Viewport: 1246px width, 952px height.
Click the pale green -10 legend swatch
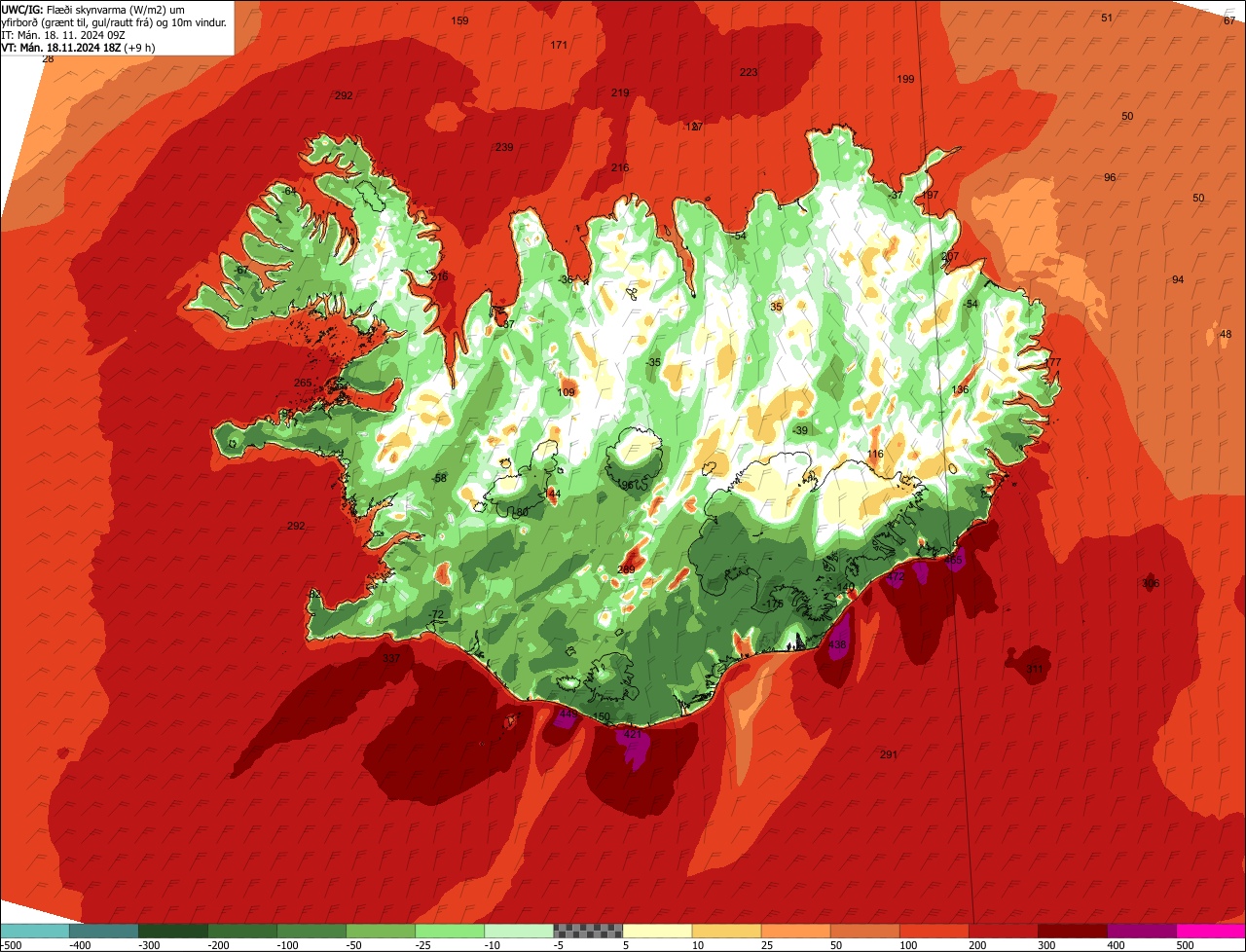(x=519, y=931)
